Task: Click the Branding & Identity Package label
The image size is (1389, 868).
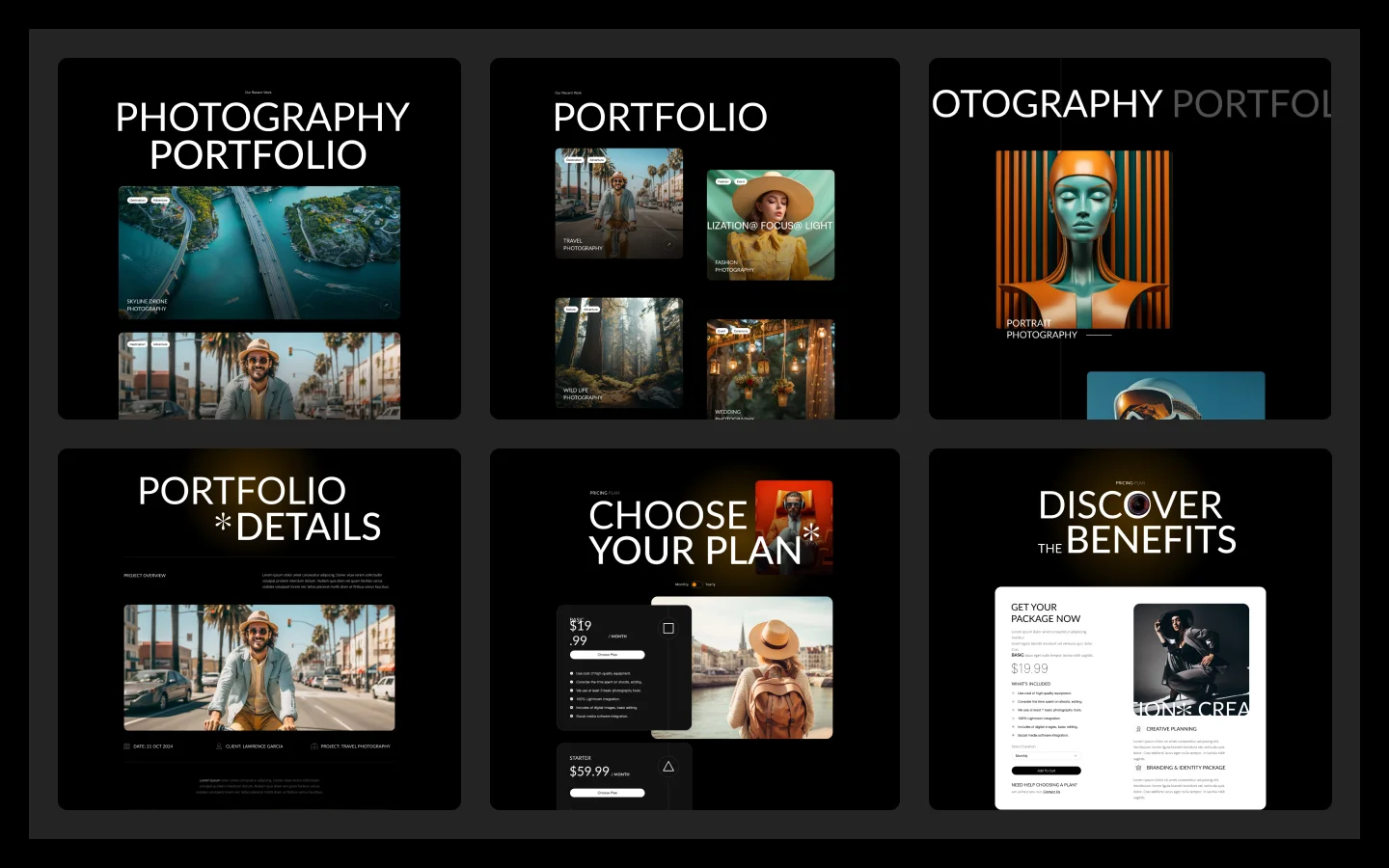Action: click(x=1185, y=768)
